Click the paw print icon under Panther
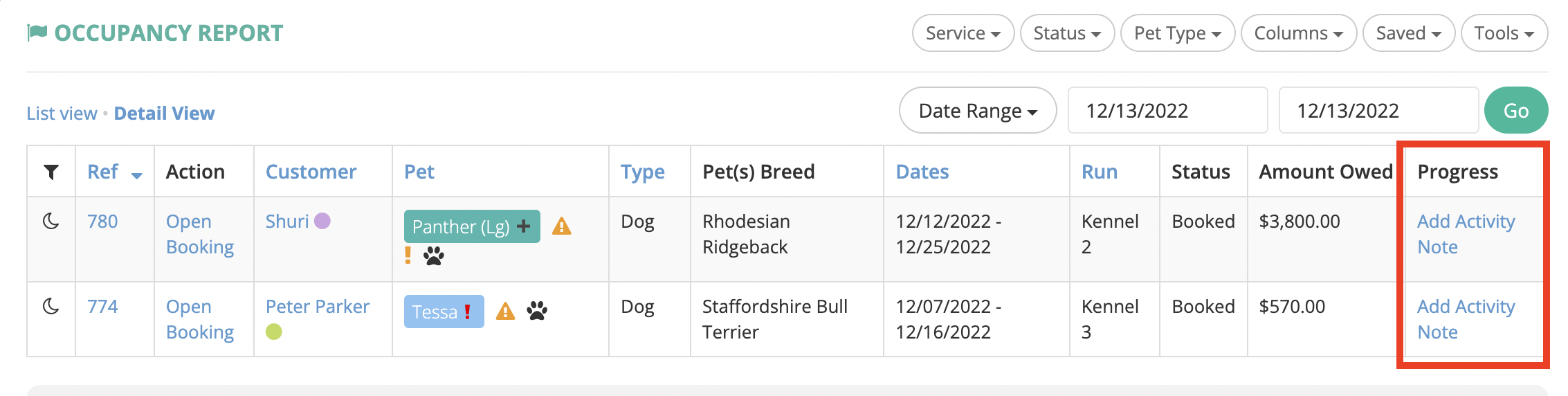The height and width of the screenshot is (396, 1568). 434,256
